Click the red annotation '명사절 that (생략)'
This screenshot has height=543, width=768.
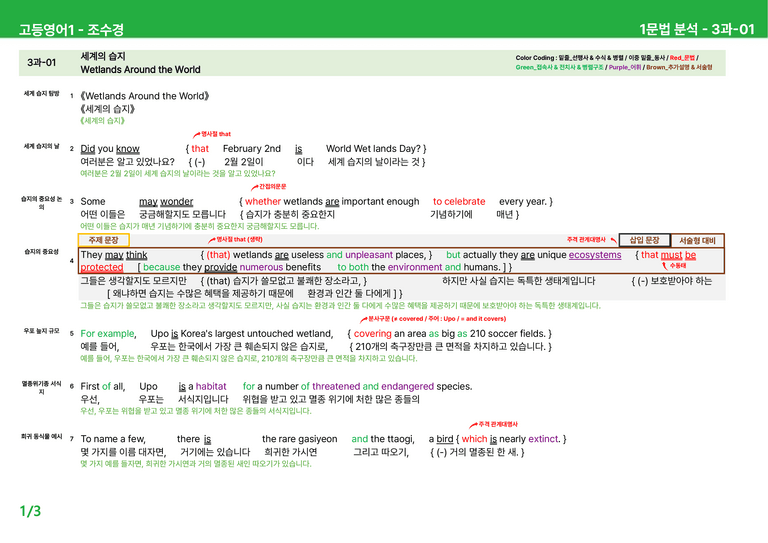click(x=240, y=239)
